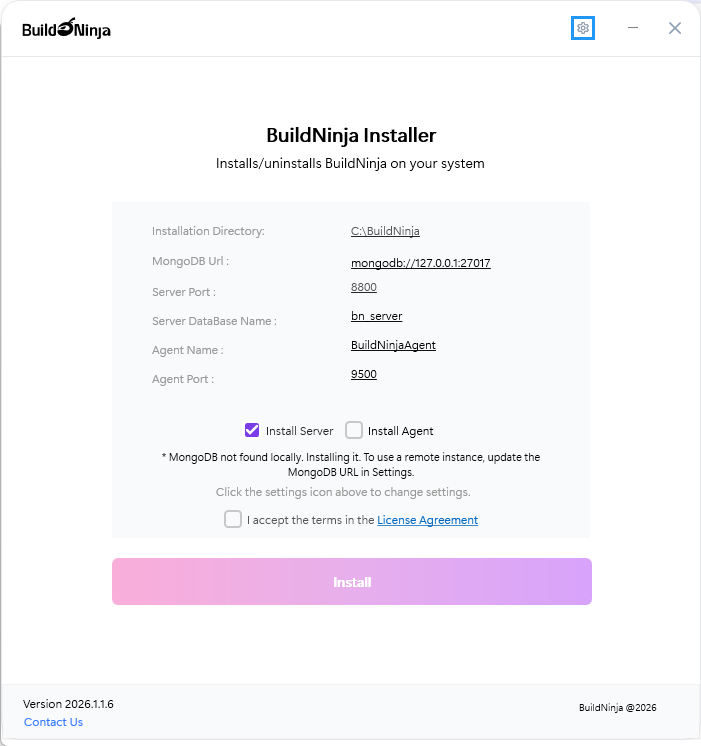Uncheck the Install Server checkbox
Screen dimensions: 701x746
[x=252, y=430]
